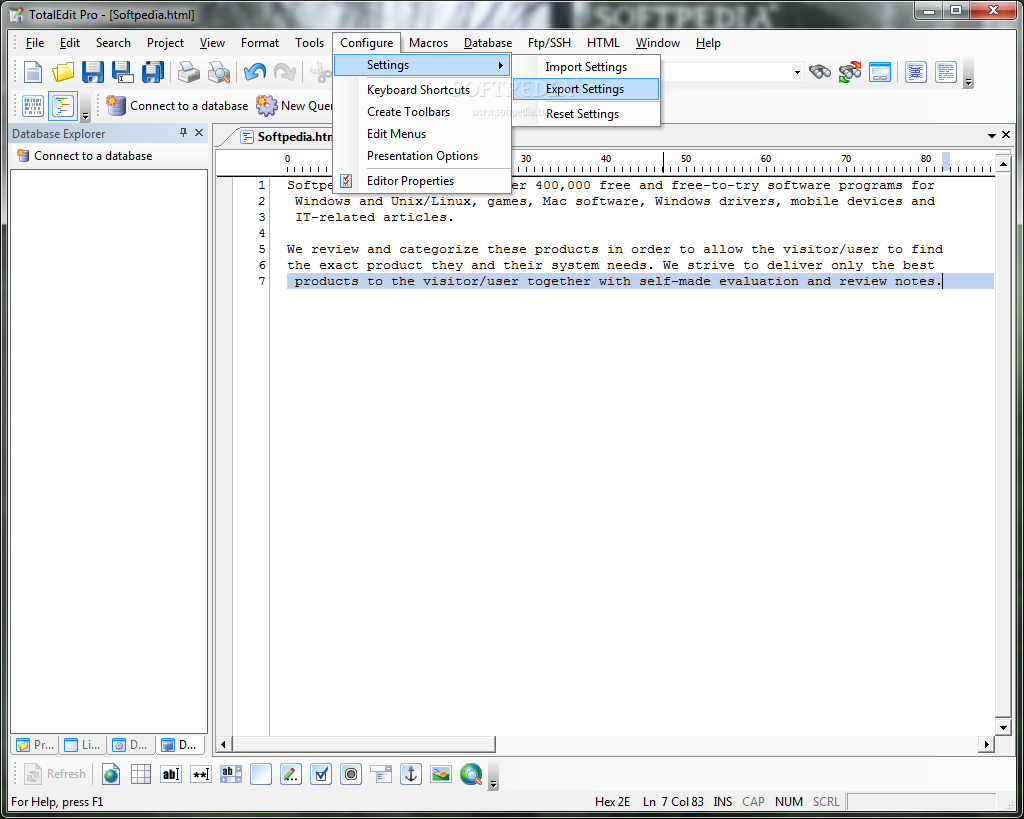The width and height of the screenshot is (1024, 819).
Task: Switch to the Li... bottom panel tab
Action: [83, 745]
